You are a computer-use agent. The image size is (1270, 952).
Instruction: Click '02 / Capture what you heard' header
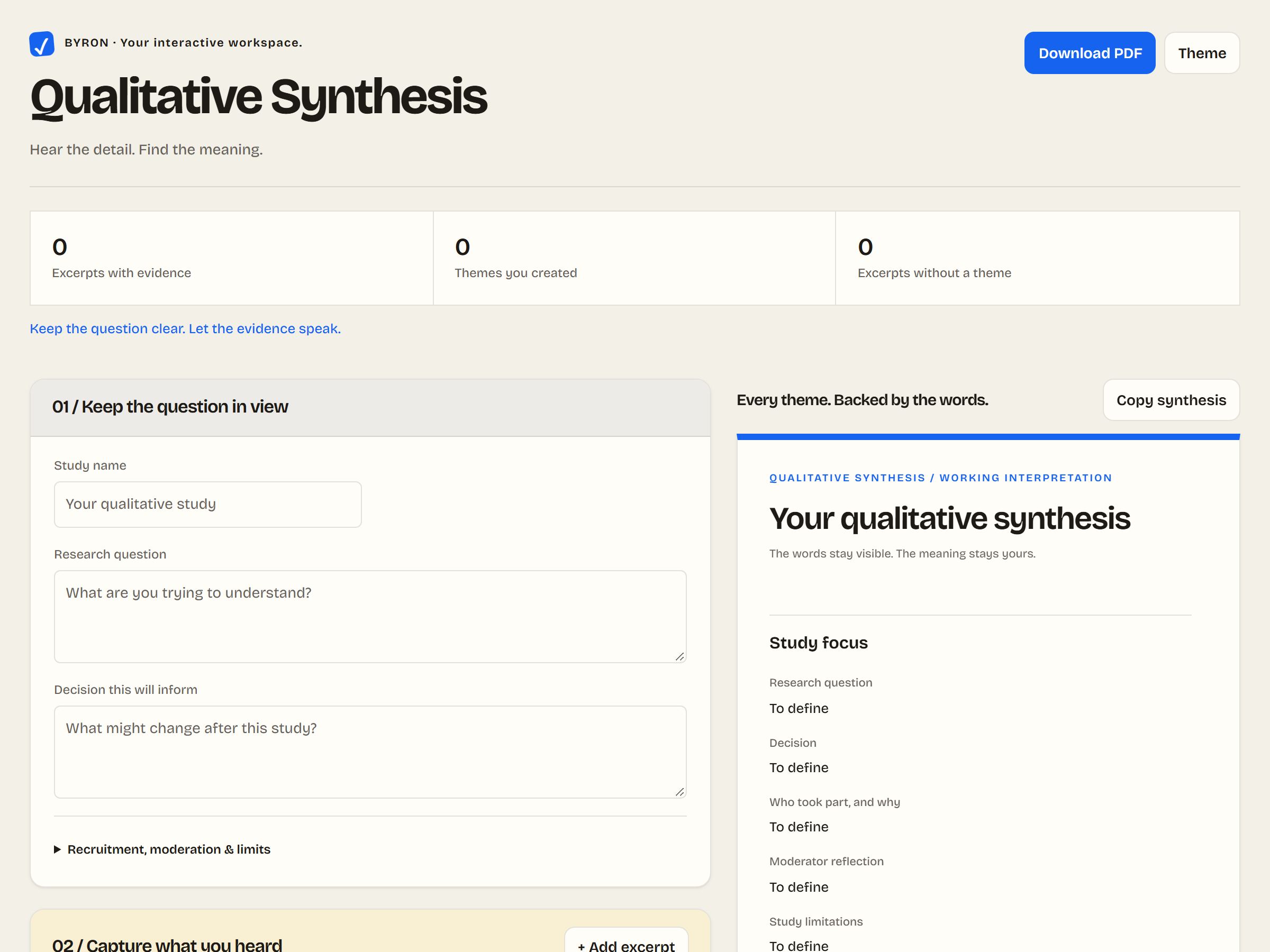tap(167, 944)
